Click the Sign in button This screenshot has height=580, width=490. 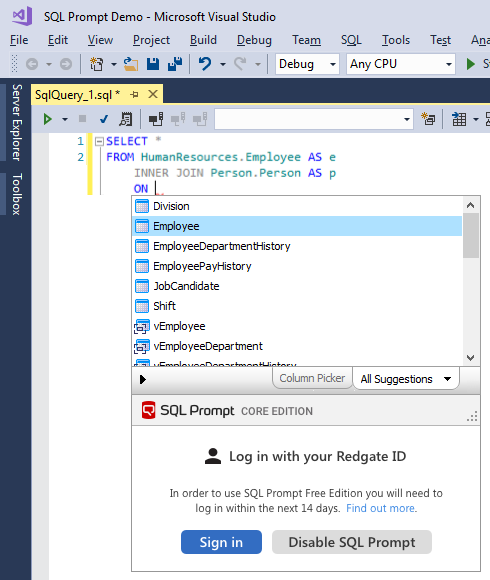coord(221,542)
